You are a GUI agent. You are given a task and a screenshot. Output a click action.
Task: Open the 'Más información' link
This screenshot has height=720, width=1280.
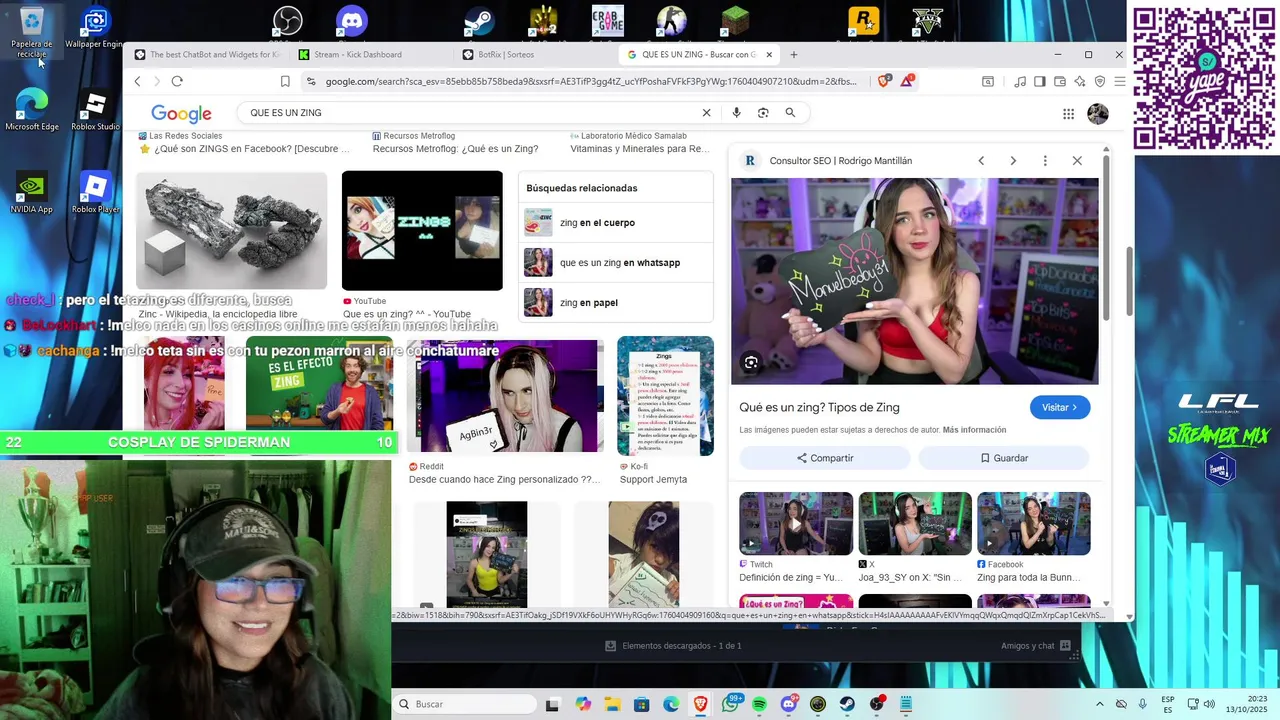(974, 430)
